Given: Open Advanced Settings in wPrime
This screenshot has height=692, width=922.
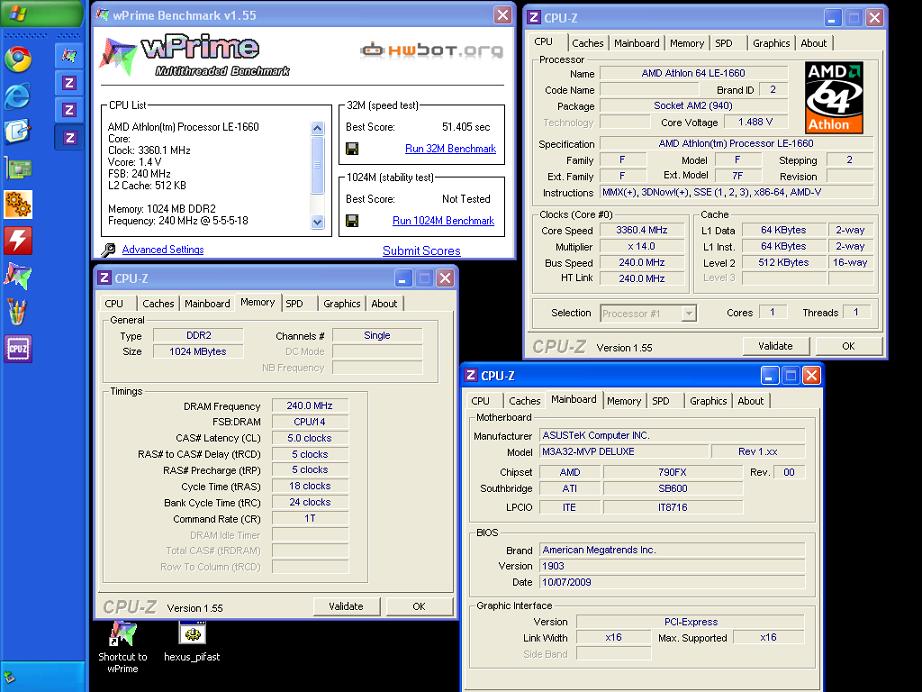Looking at the screenshot, I should (163, 250).
